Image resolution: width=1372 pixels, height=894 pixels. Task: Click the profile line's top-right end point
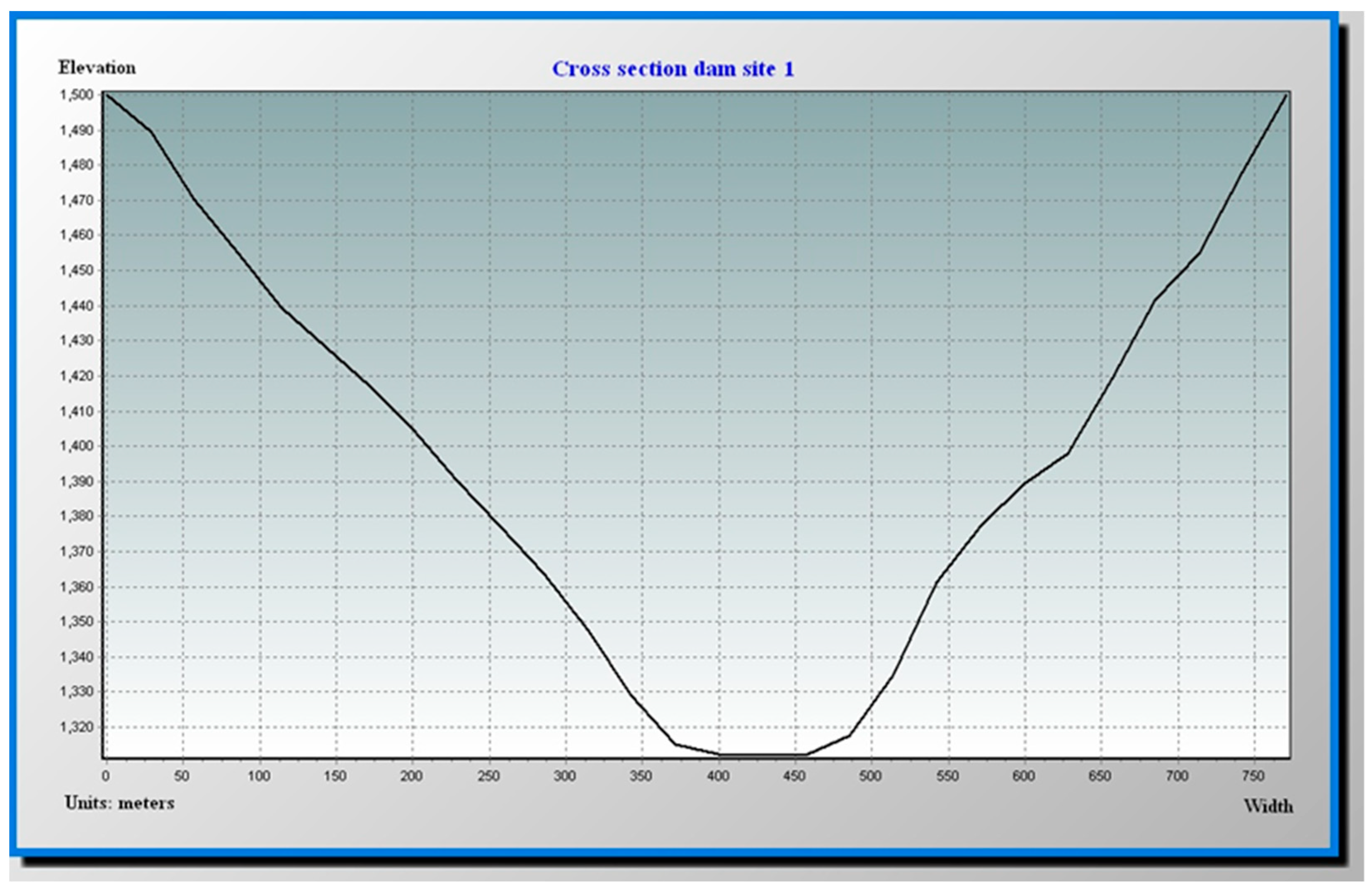1286,95
